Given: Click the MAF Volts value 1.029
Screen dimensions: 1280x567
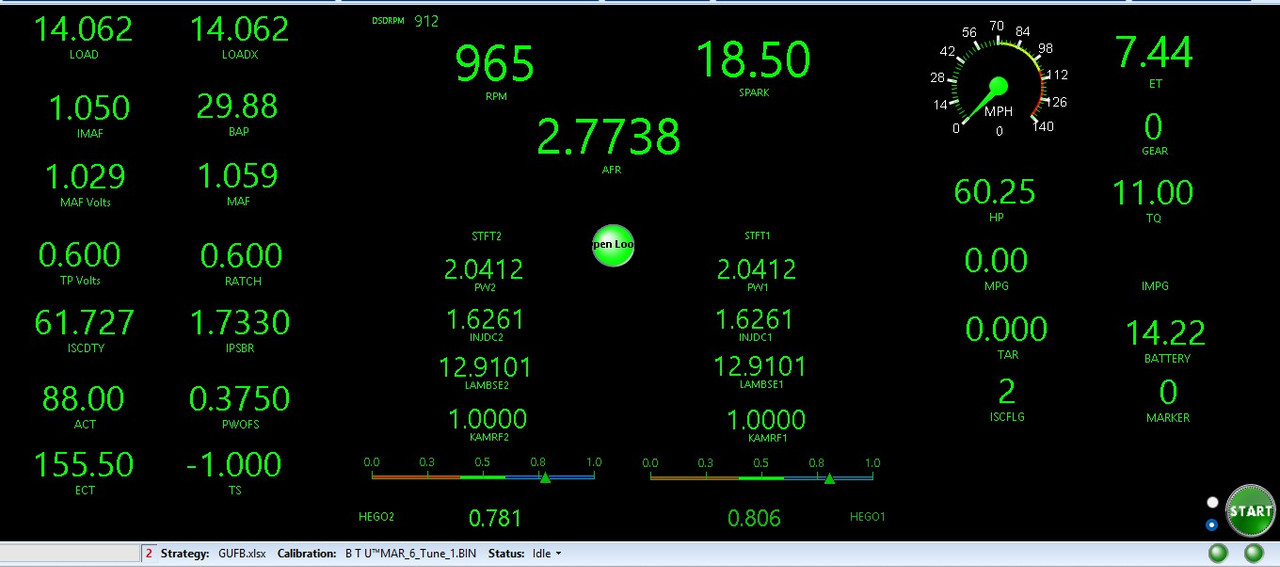Looking at the screenshot, I should (85, 176).
